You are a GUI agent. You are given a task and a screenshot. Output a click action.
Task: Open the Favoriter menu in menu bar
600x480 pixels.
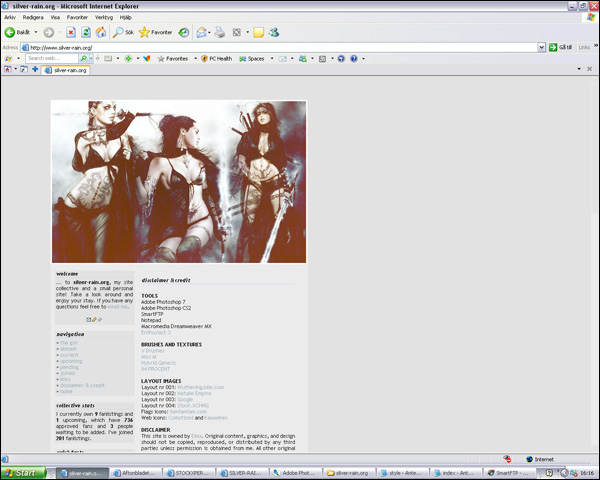click(77, 17)
